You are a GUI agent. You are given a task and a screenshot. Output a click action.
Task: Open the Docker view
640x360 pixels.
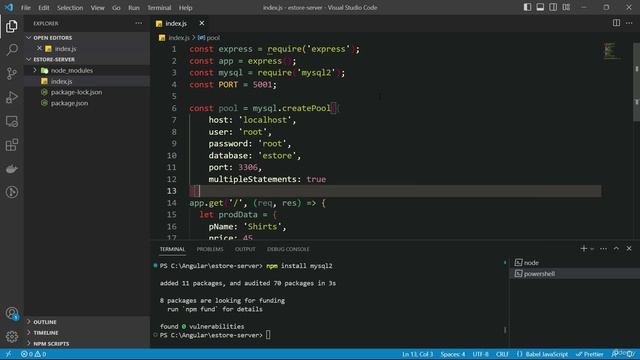(x=11, y=169)
